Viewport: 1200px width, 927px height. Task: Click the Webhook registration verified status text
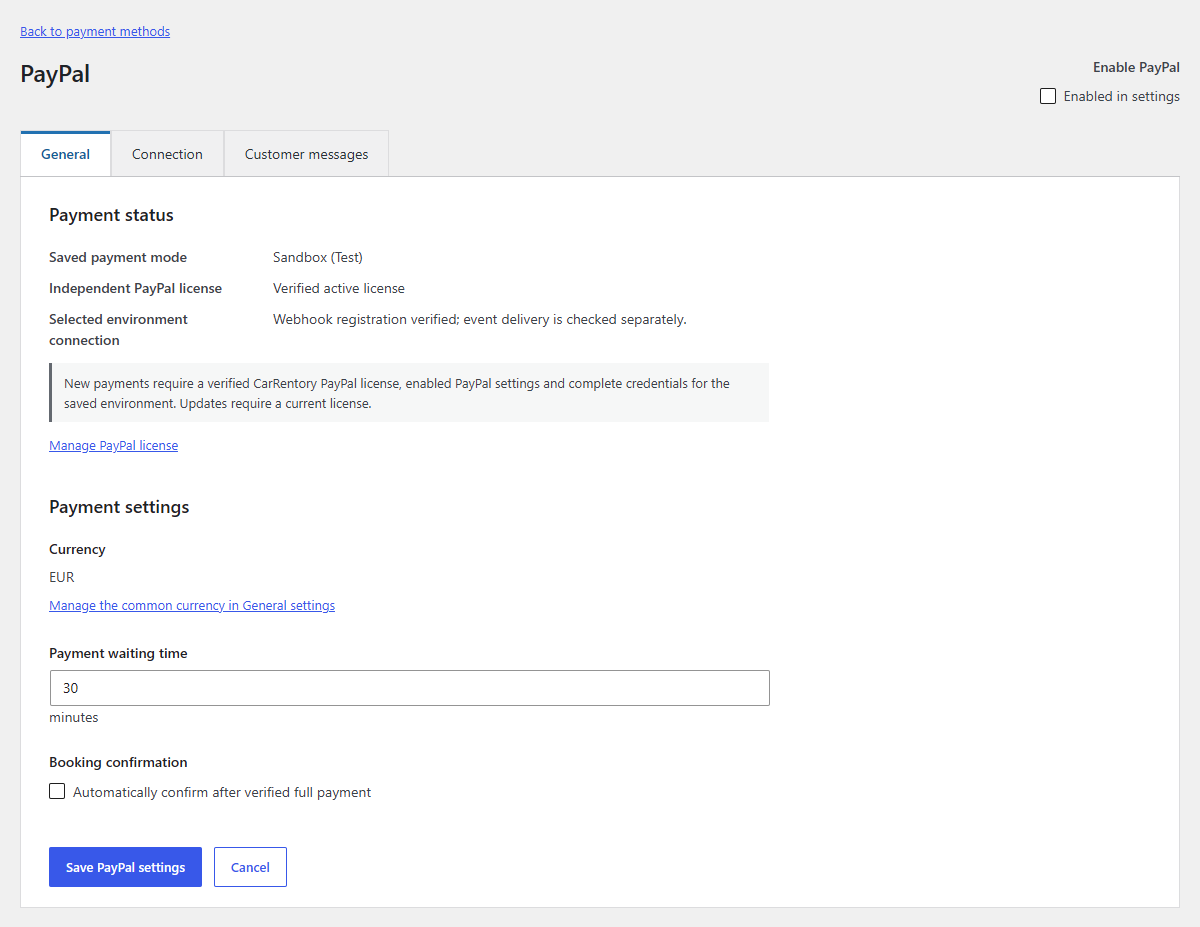[x=480, y=319]
